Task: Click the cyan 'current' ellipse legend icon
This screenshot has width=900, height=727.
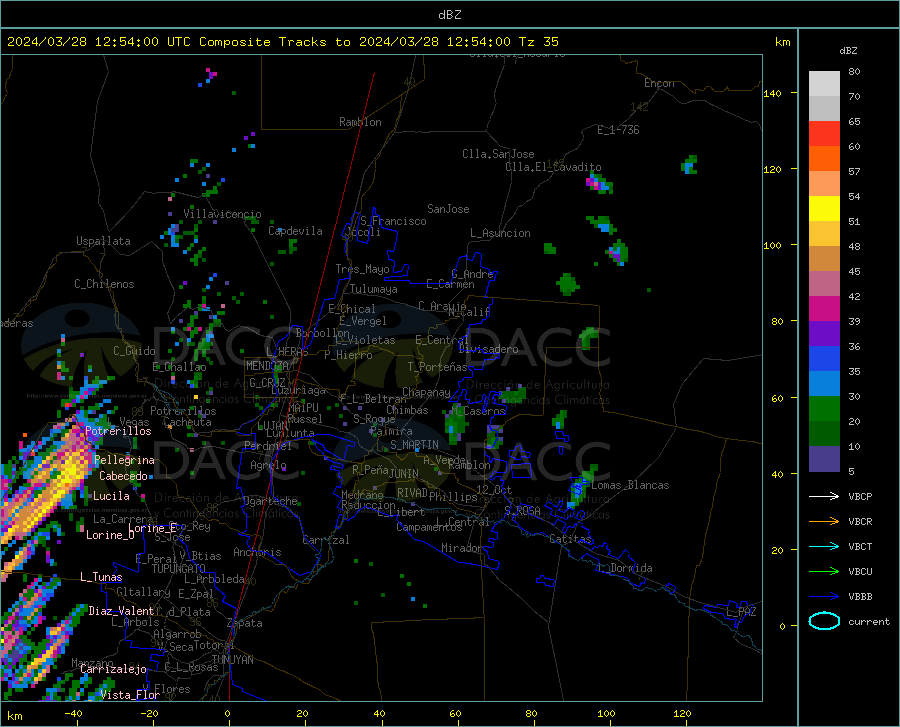Action: tap(824, 621)
